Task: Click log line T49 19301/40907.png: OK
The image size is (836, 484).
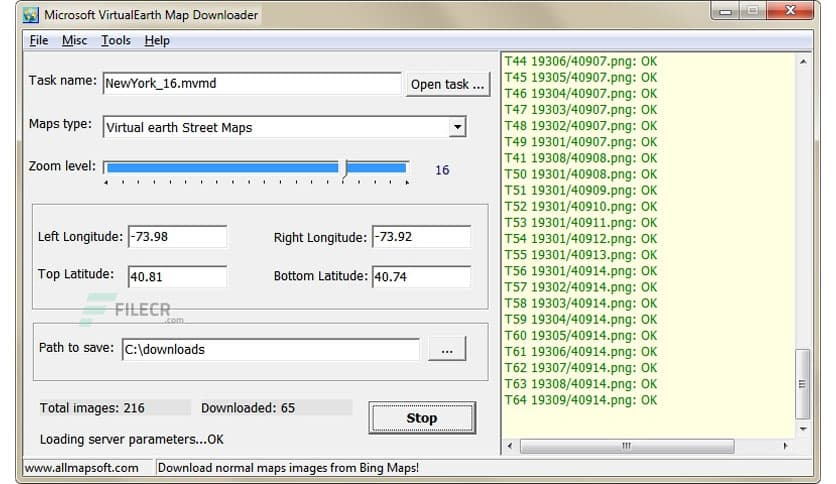Action: coord(581,142)
